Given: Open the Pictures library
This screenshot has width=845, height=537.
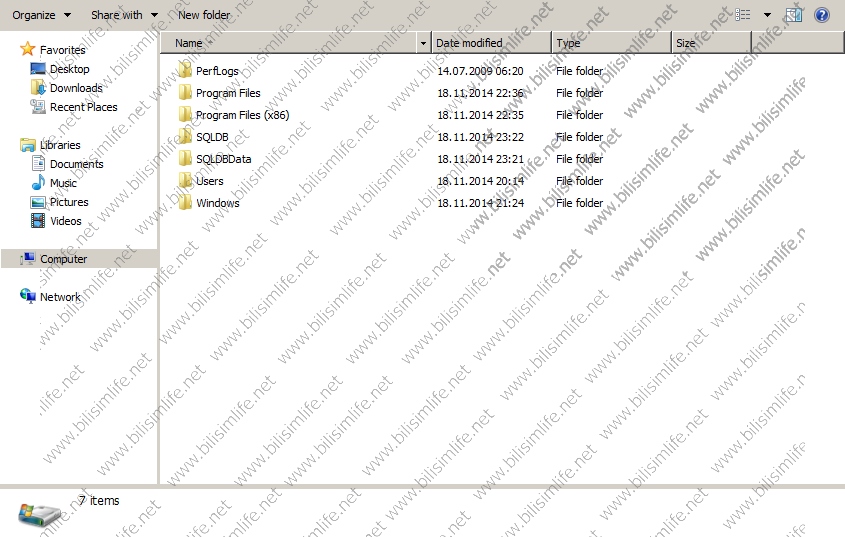Looking at the screenshot, I should 69,202.
